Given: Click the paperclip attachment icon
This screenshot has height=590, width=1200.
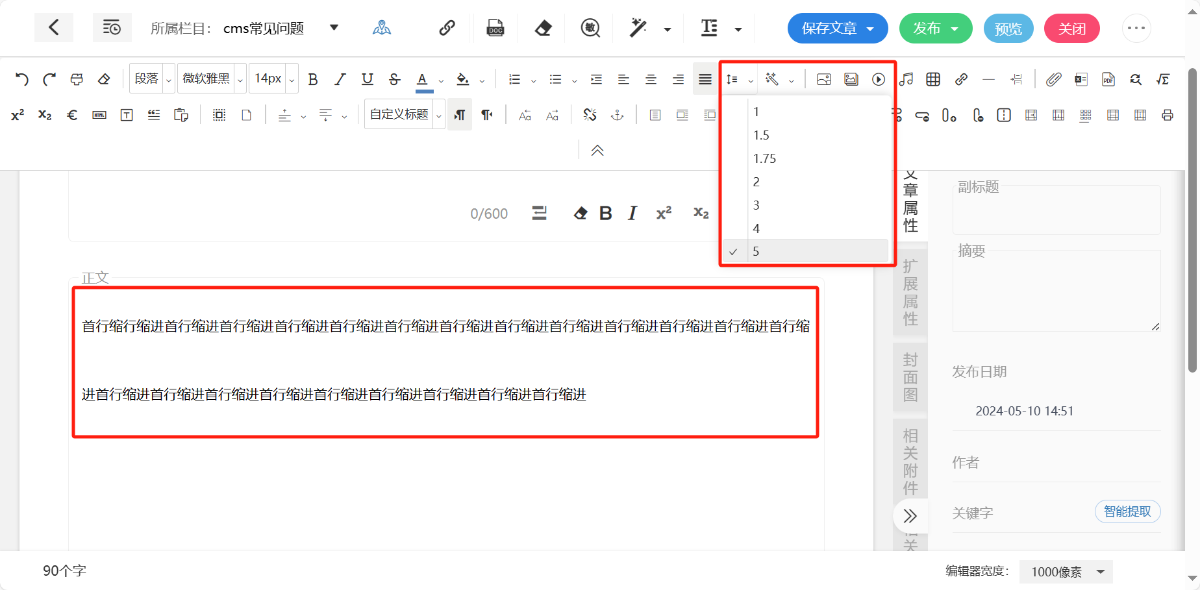Looking at the screenshot, I should (1053, 79).
